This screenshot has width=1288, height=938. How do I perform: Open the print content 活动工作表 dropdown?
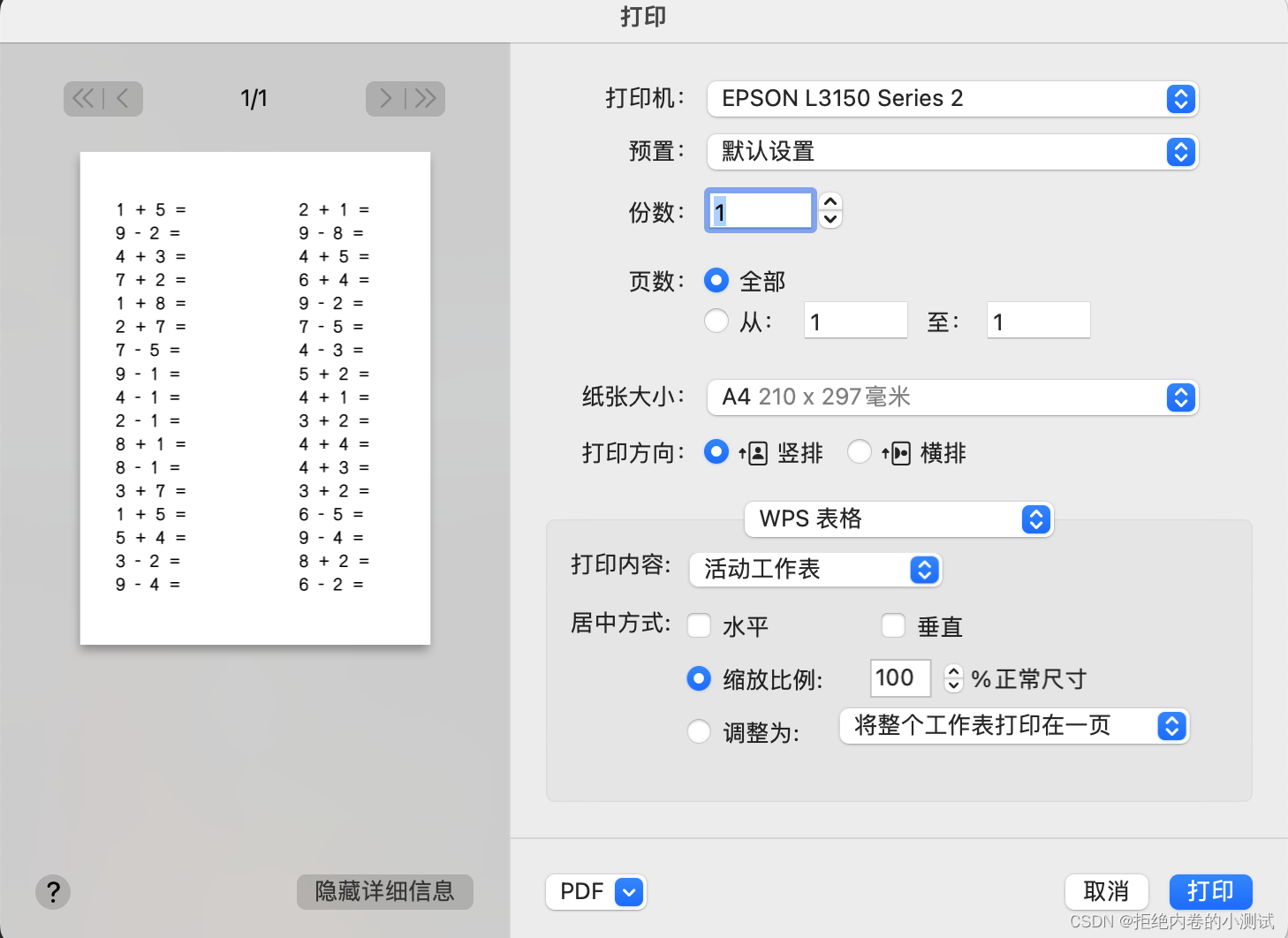[815, 570]
